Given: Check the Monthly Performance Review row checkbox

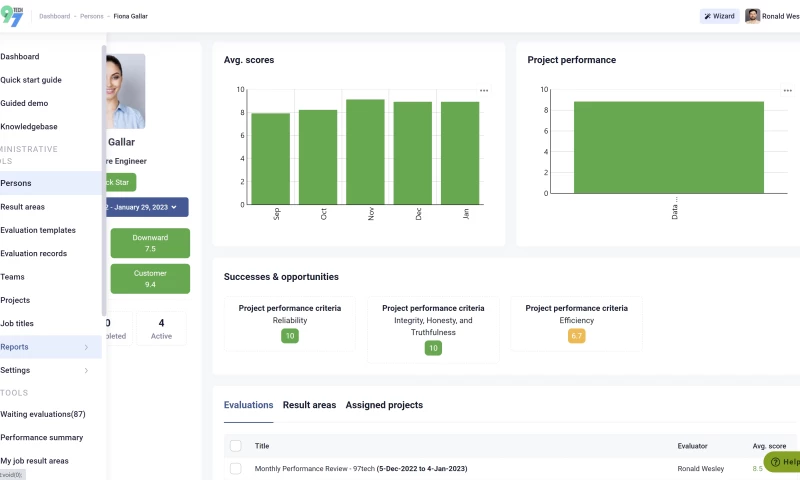Looking at the screenshot, I should (236, 468).
